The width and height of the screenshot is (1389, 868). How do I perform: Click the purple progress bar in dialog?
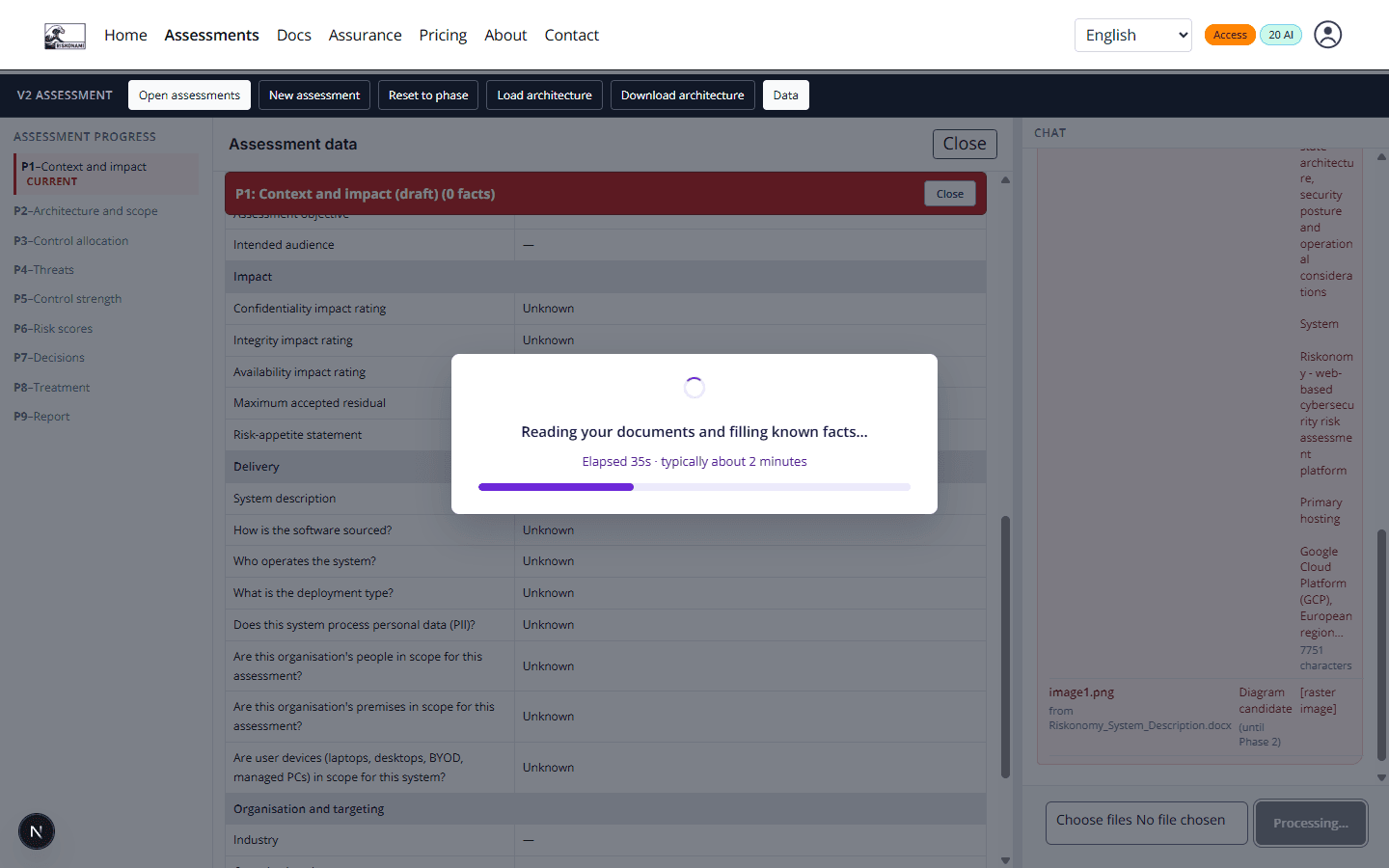pyautogui.click(x=694, y=487)
